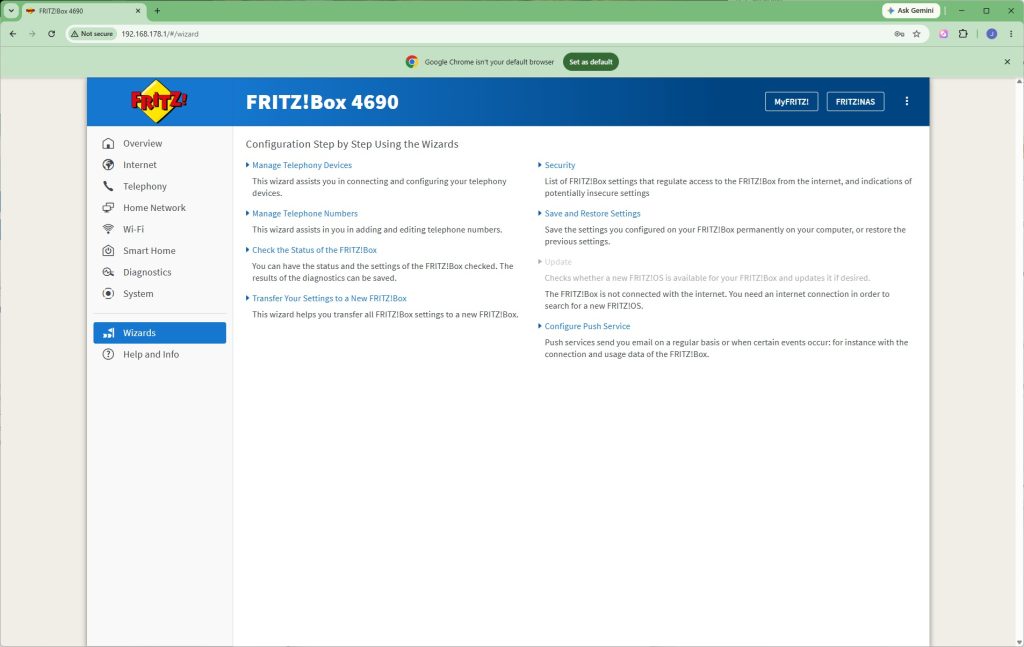This screenshot has width=1024, height=647.
Task: Open the Manage Telephone Numbers link
Action: (305, 213)
